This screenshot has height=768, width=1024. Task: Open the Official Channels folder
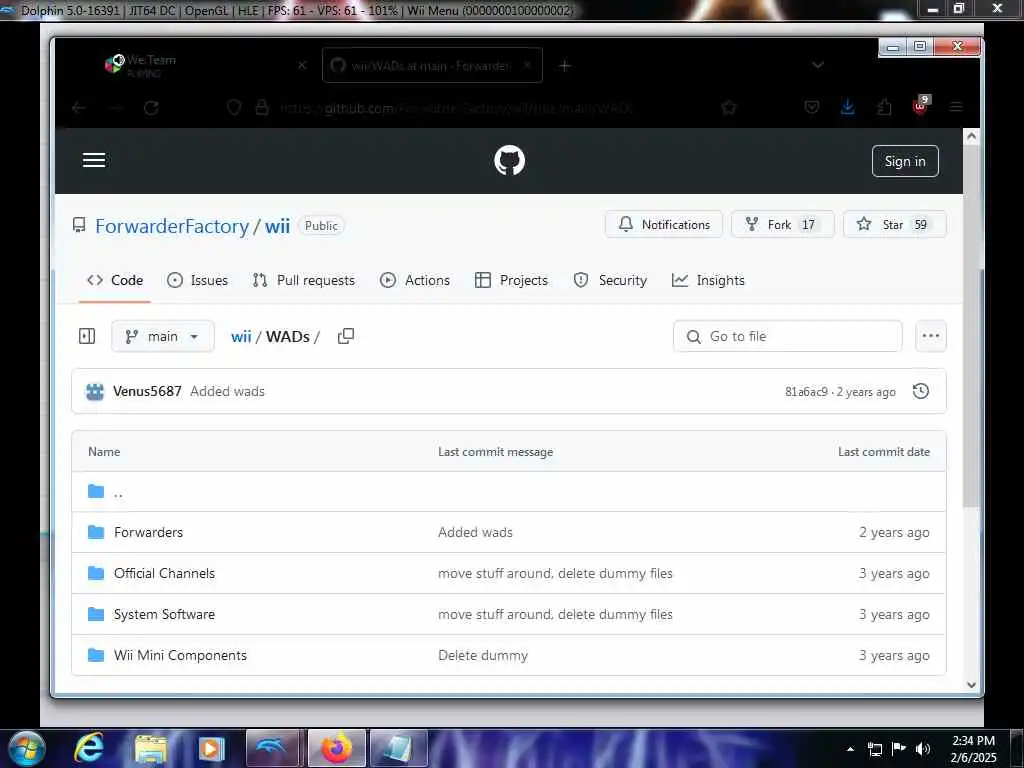coord(164,573)
